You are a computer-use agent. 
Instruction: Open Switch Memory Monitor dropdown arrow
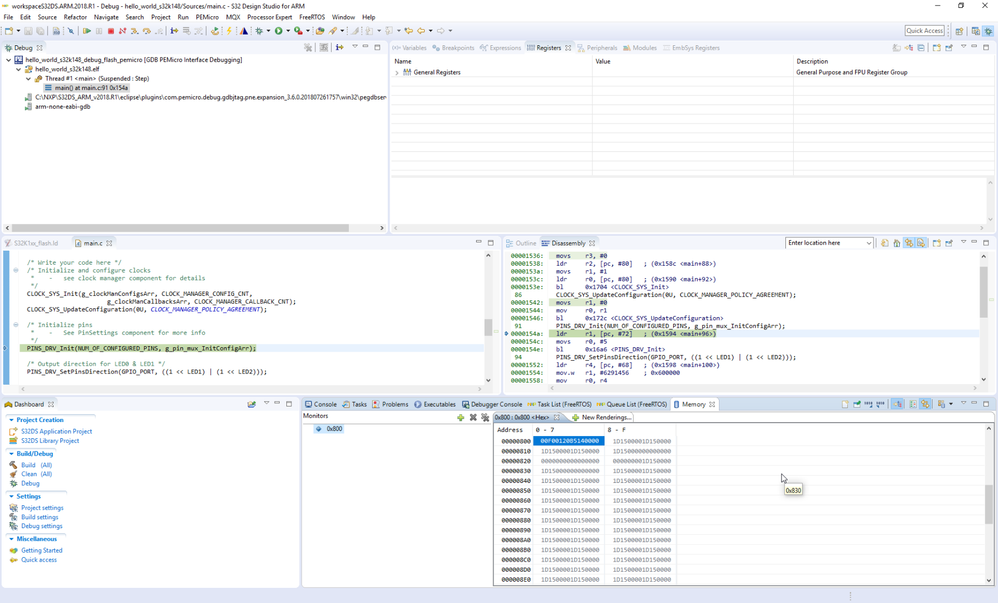(951, 404)
